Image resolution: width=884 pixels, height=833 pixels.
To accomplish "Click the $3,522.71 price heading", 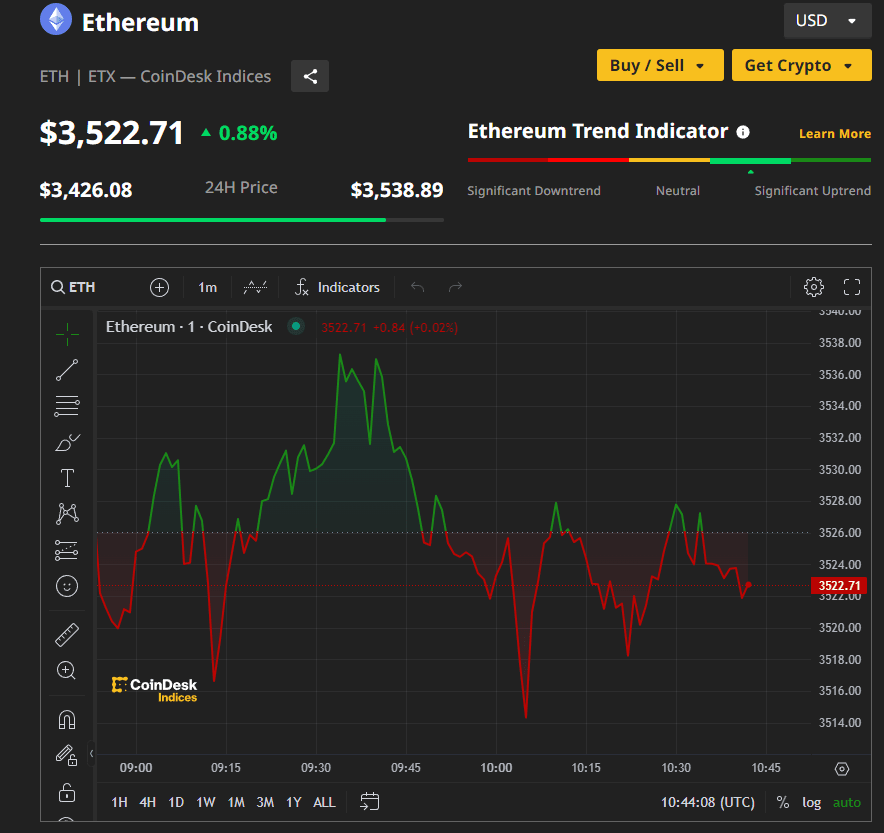I will pyautogui.click(x=112, y=133).
